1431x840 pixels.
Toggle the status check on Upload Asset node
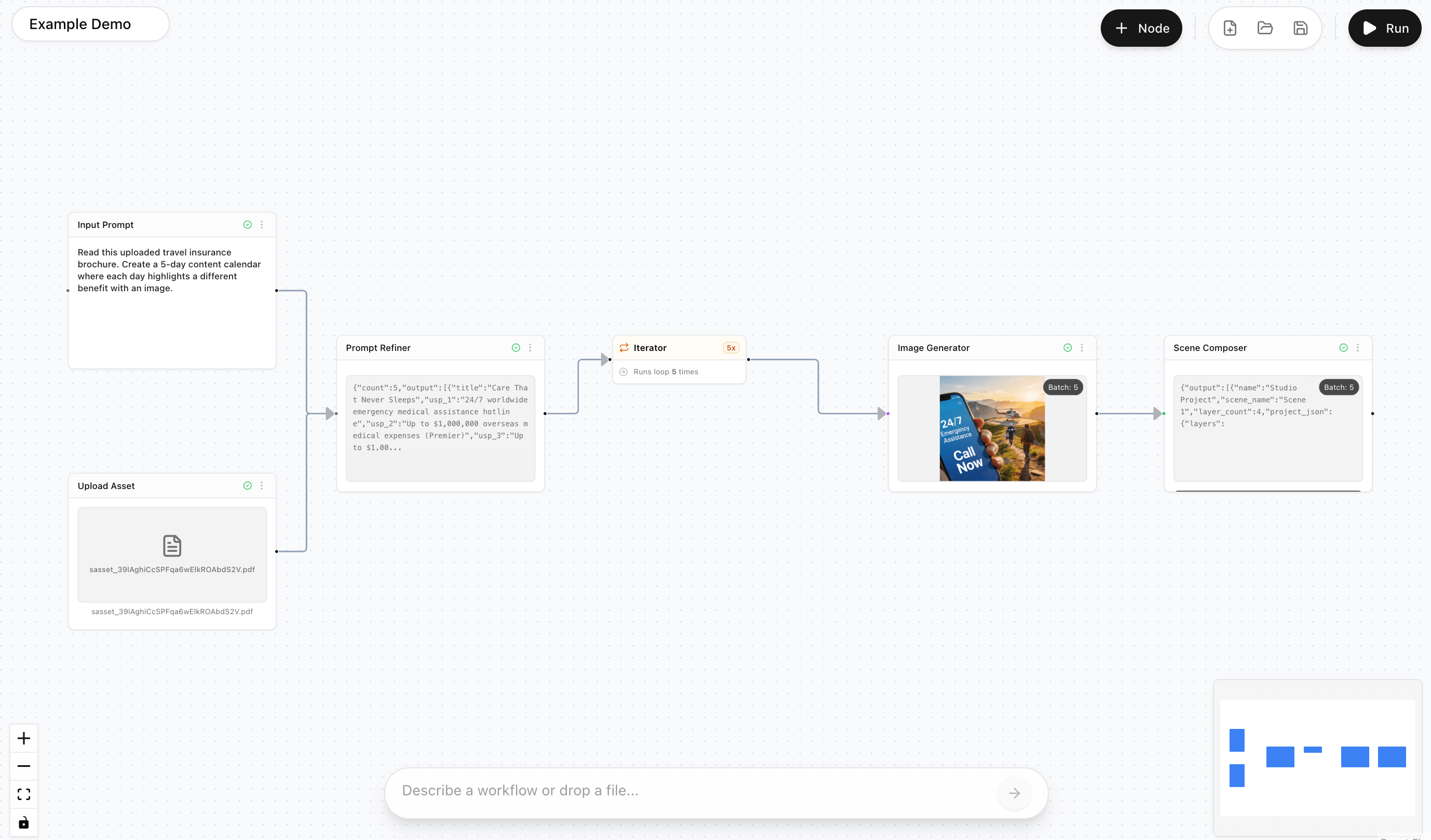[247, 485]
